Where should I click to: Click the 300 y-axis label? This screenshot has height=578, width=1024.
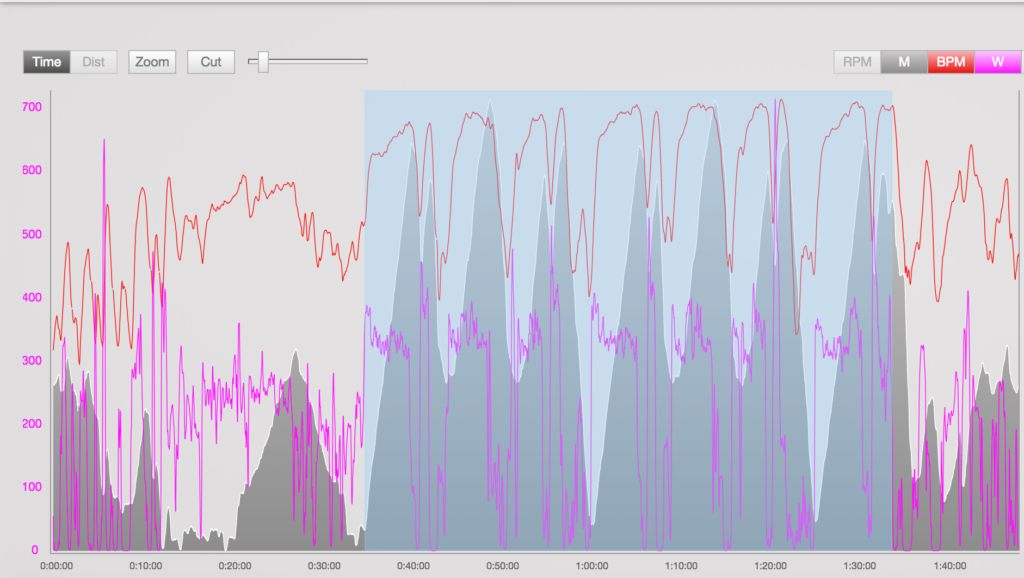pos(31,361)
